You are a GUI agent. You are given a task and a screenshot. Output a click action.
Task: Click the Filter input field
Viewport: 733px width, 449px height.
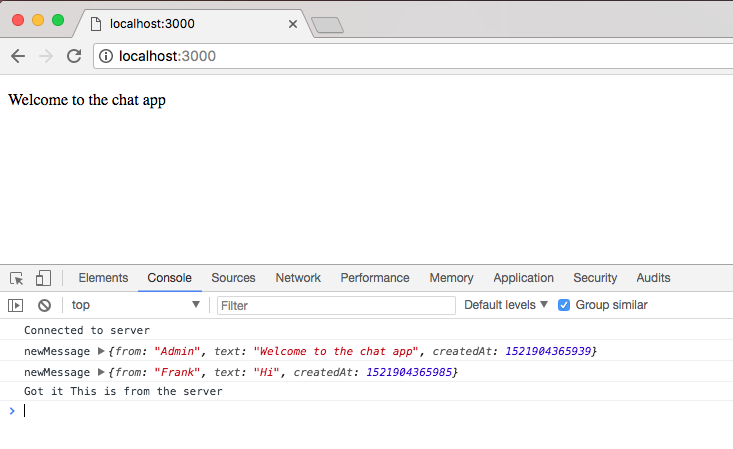(335, 305)
